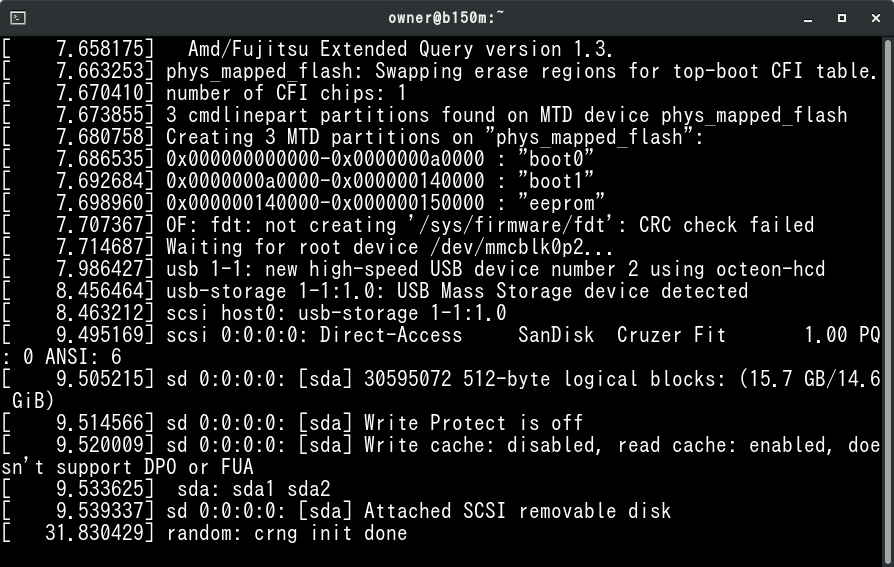The height and width of the screenshot is (567, 894).
Task: Close the owner@b150m terminal window
Action: click(x=876, y=18)
